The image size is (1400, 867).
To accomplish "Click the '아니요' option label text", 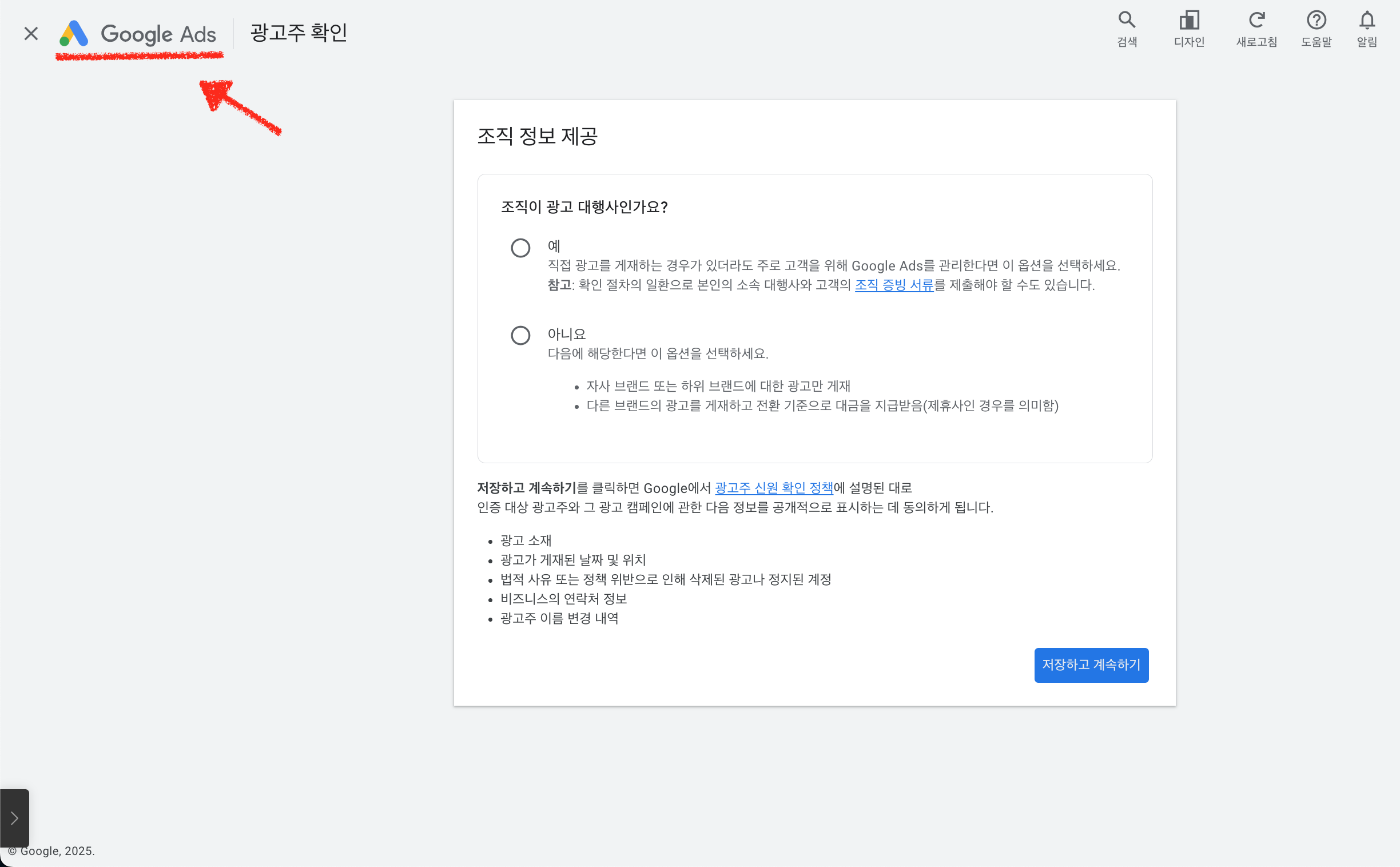I will coord(566,334).
